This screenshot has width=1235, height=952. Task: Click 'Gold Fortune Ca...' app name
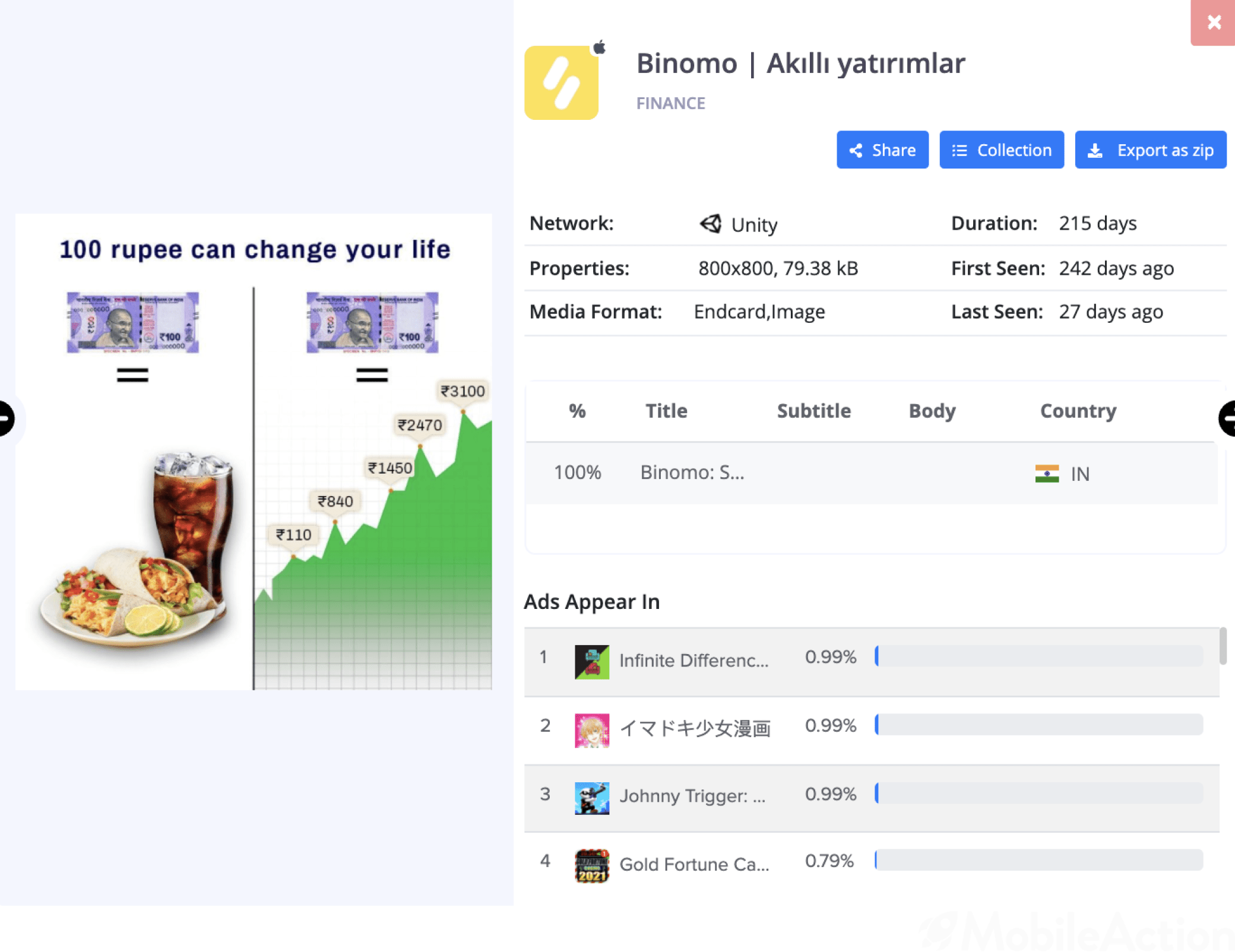pos(694,864)
